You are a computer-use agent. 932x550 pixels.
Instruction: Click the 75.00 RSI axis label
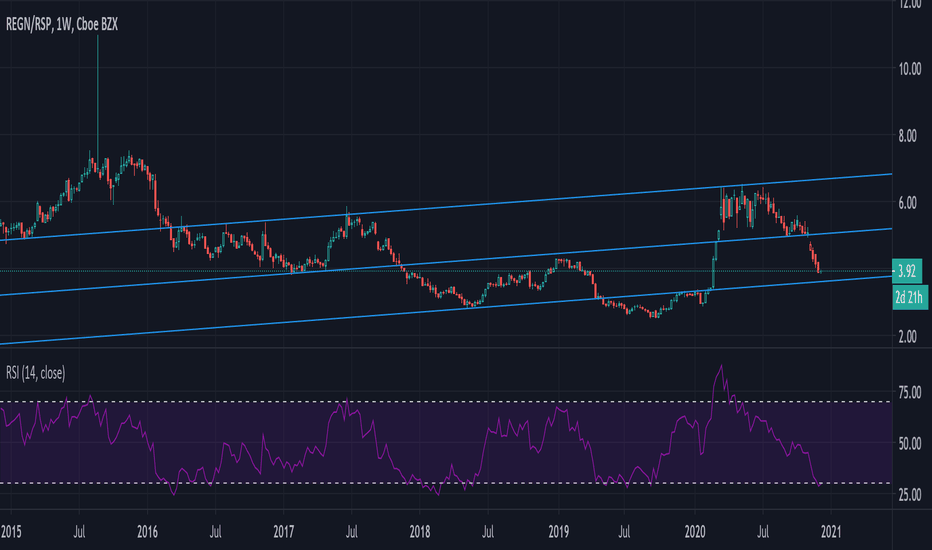(910, 392)
